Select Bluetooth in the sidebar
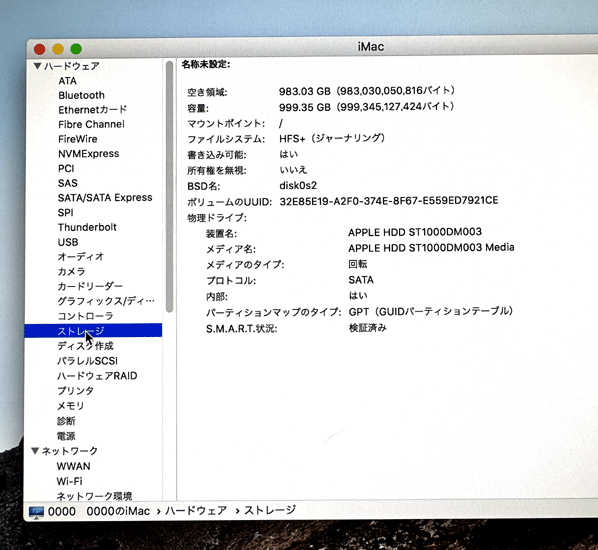598x550 pixels. tap(81, 95)
